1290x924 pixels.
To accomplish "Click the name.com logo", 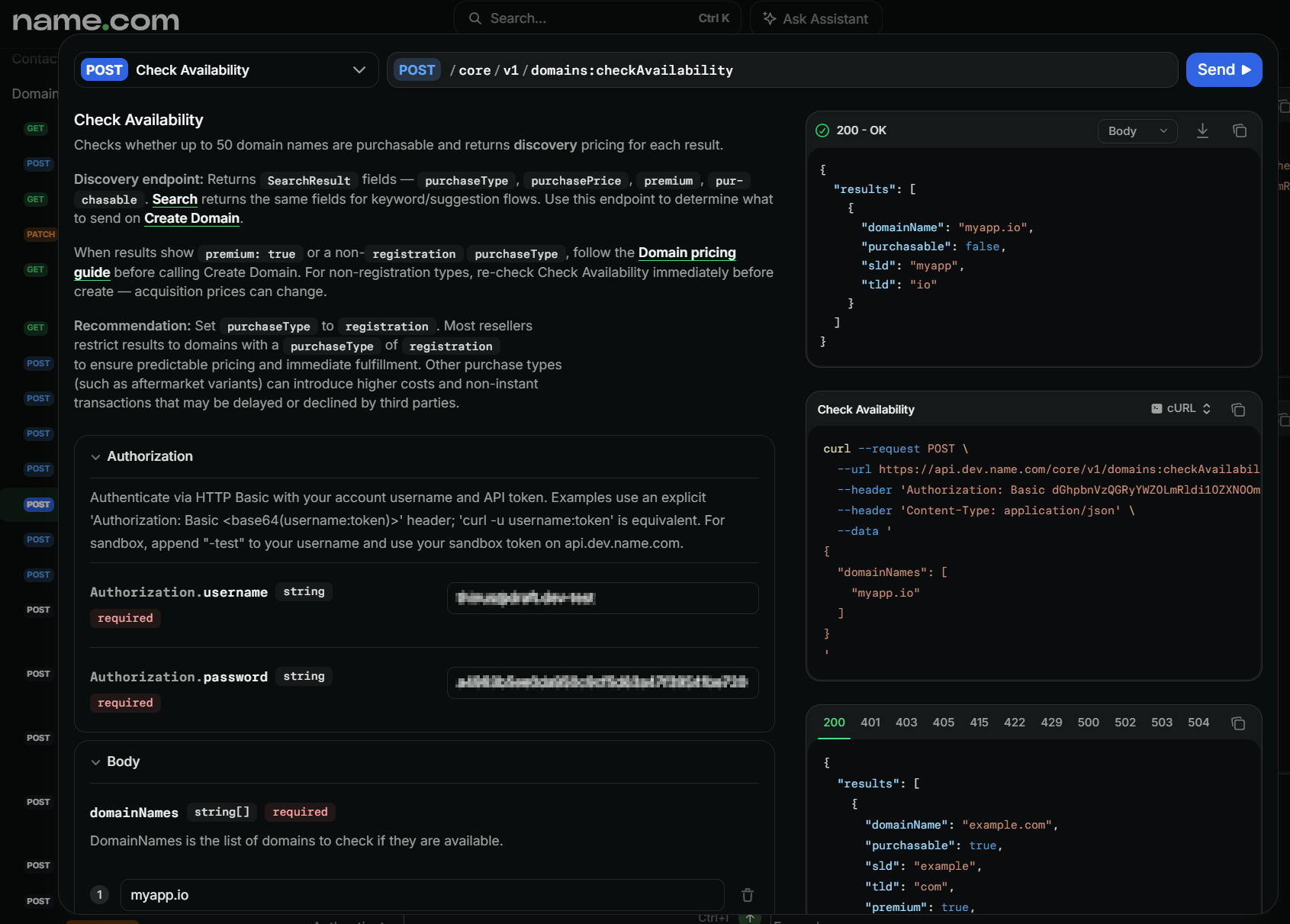I will (x=96, y=21).
